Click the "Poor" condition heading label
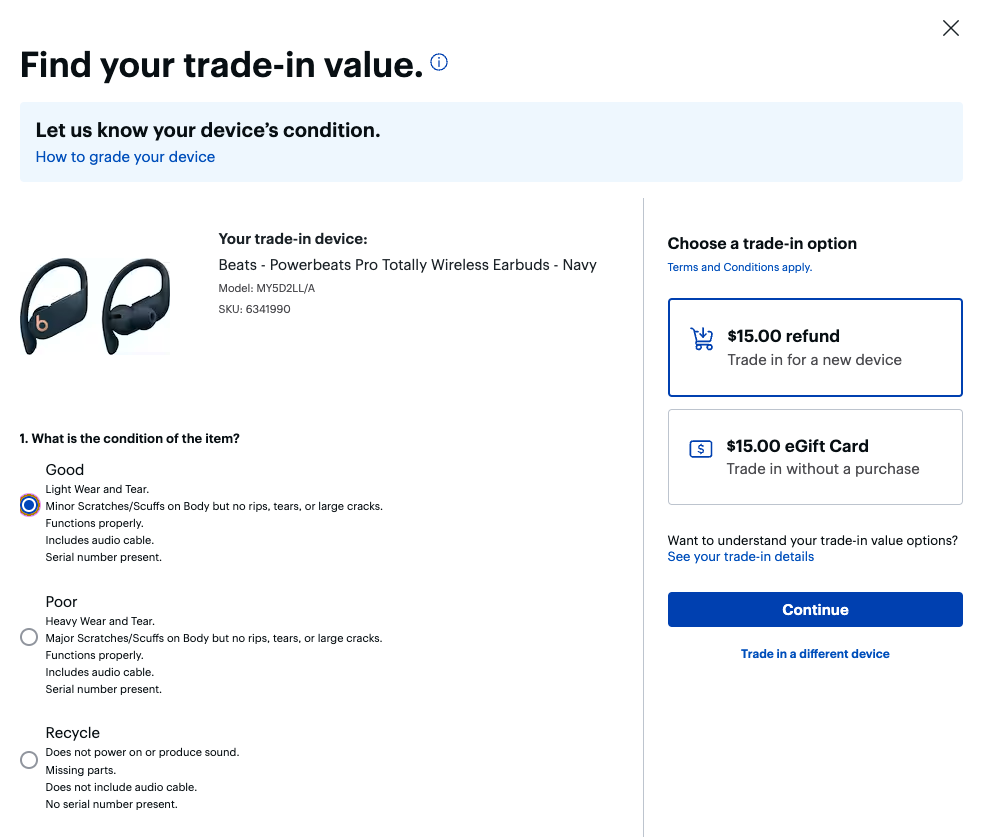Screen dimensions: 982x837 (x=62, y=602)
